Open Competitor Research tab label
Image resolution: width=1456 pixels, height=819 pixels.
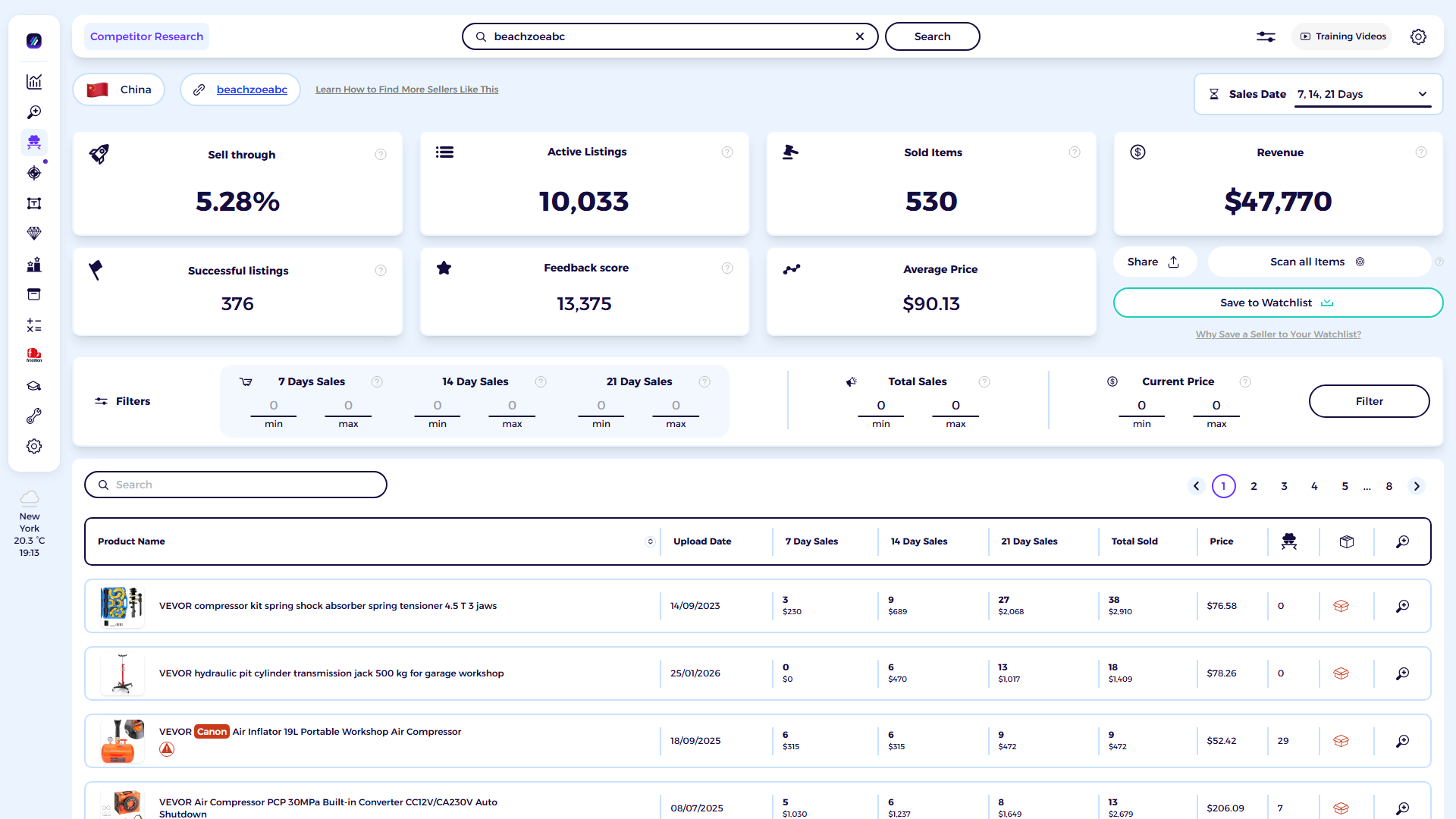pos(146,36)
